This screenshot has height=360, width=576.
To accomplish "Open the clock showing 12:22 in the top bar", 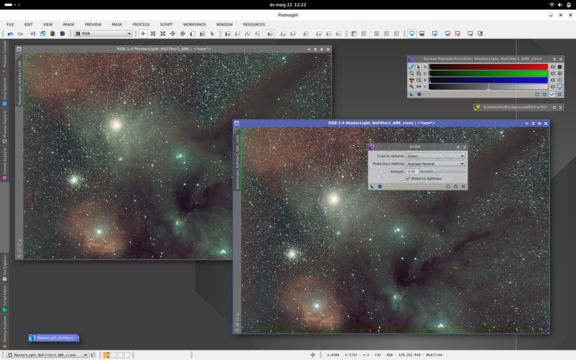I will click(x=288, y=5).
